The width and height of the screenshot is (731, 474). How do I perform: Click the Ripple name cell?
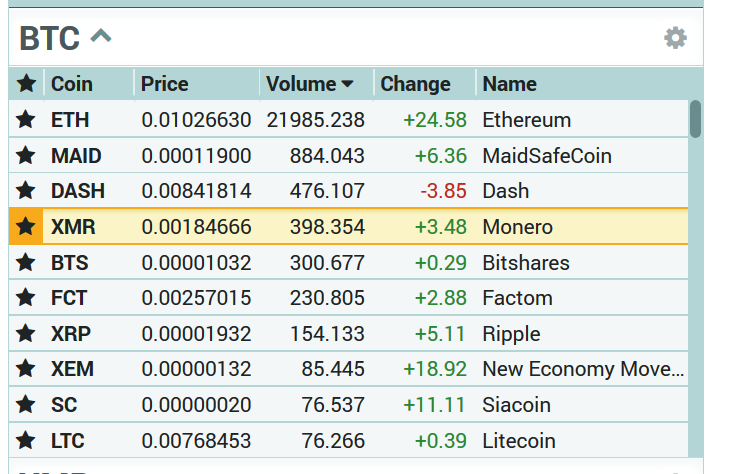coord(511,334)
